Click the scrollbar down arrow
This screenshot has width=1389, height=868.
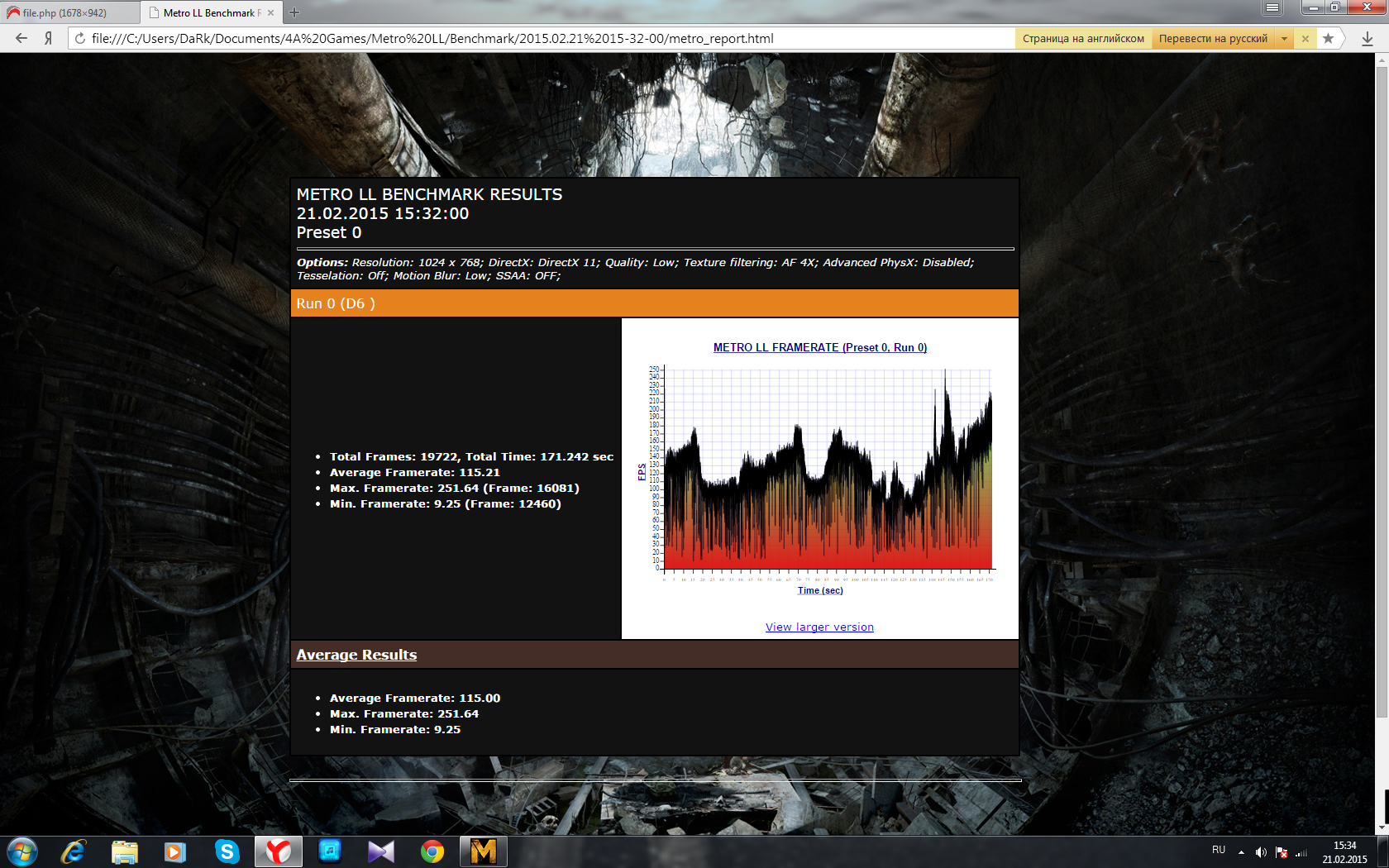1382,828
